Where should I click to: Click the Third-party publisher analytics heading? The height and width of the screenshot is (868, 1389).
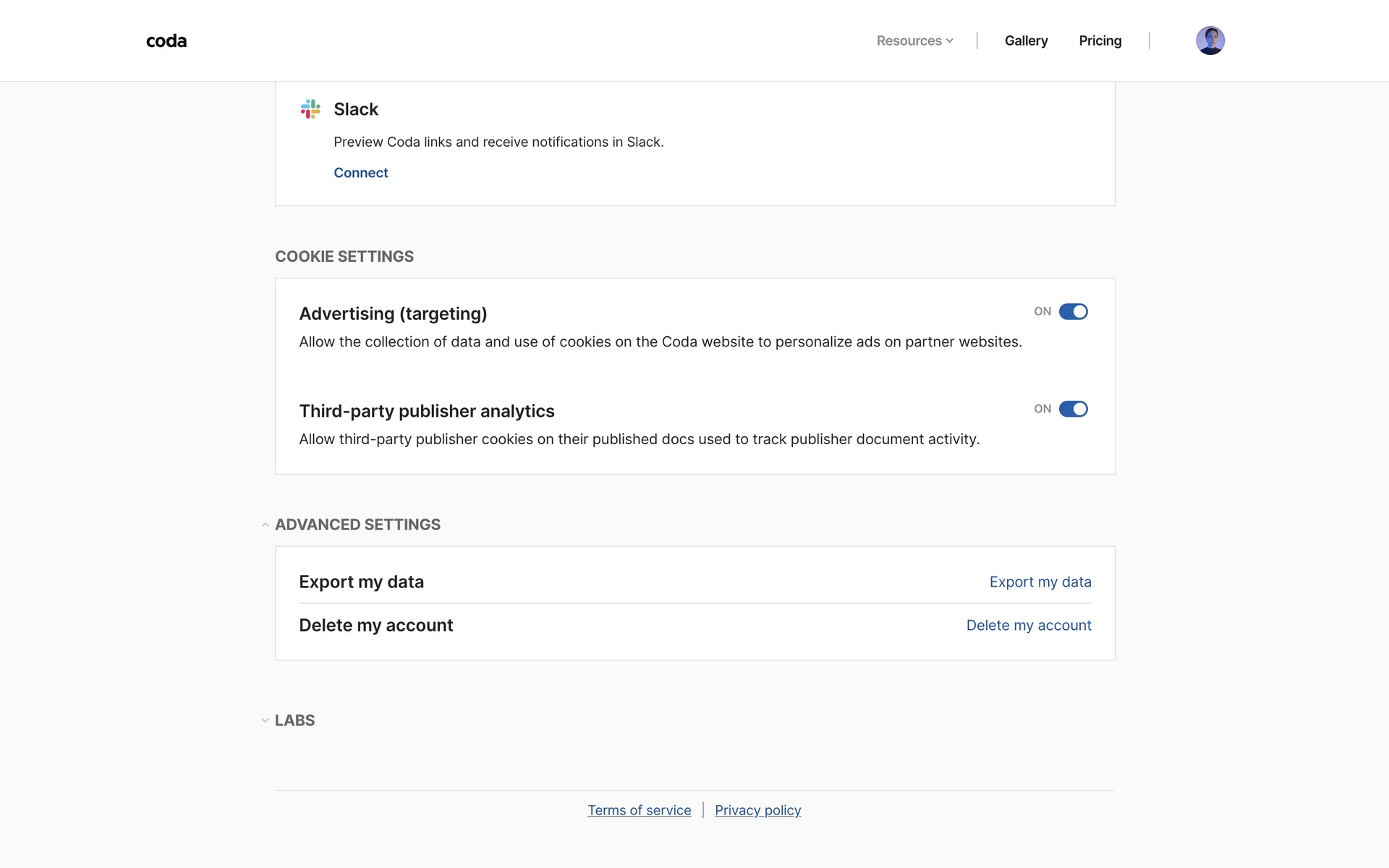[426, 412]
